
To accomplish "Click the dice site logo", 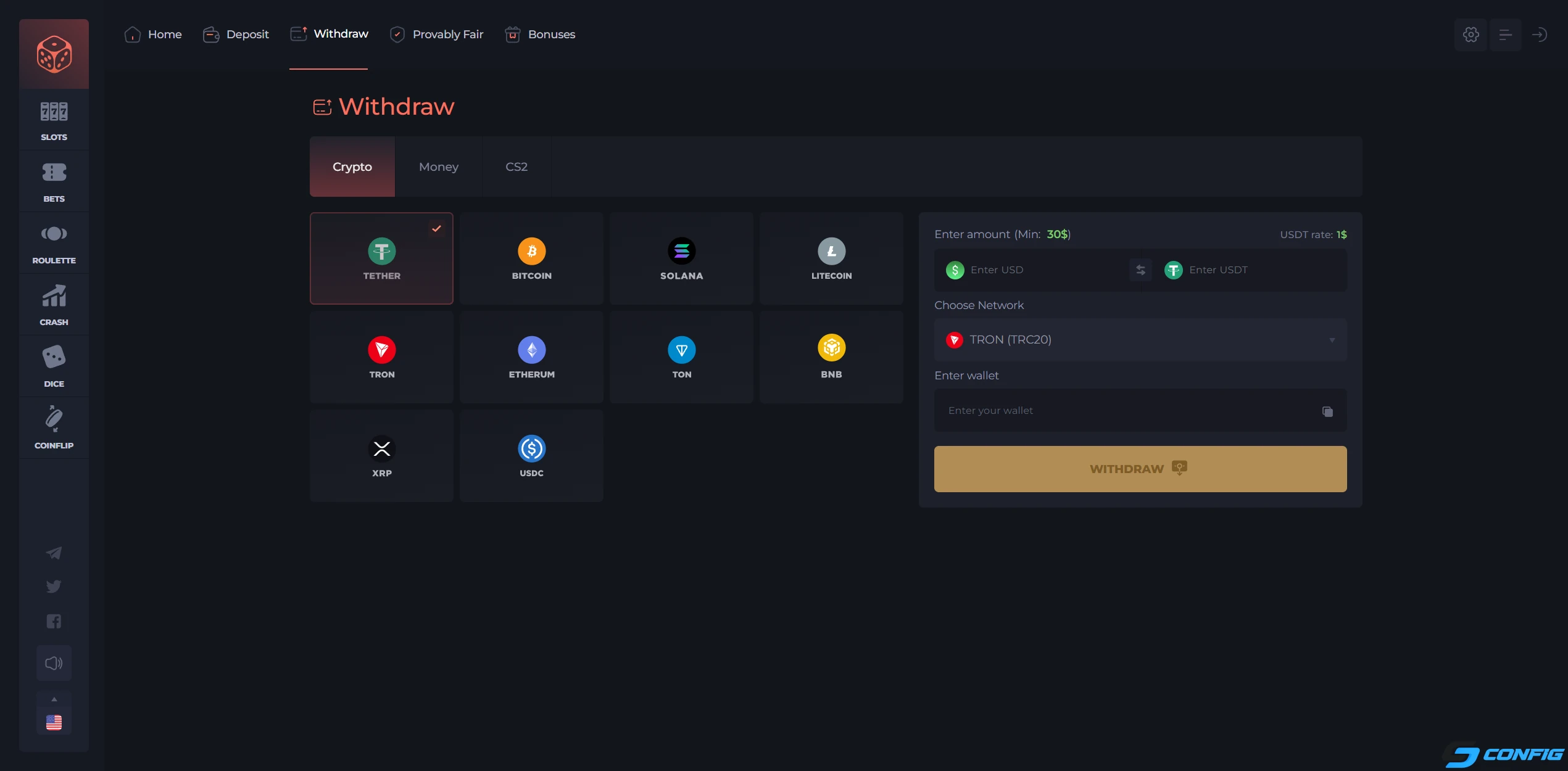I will click(54, 54).
